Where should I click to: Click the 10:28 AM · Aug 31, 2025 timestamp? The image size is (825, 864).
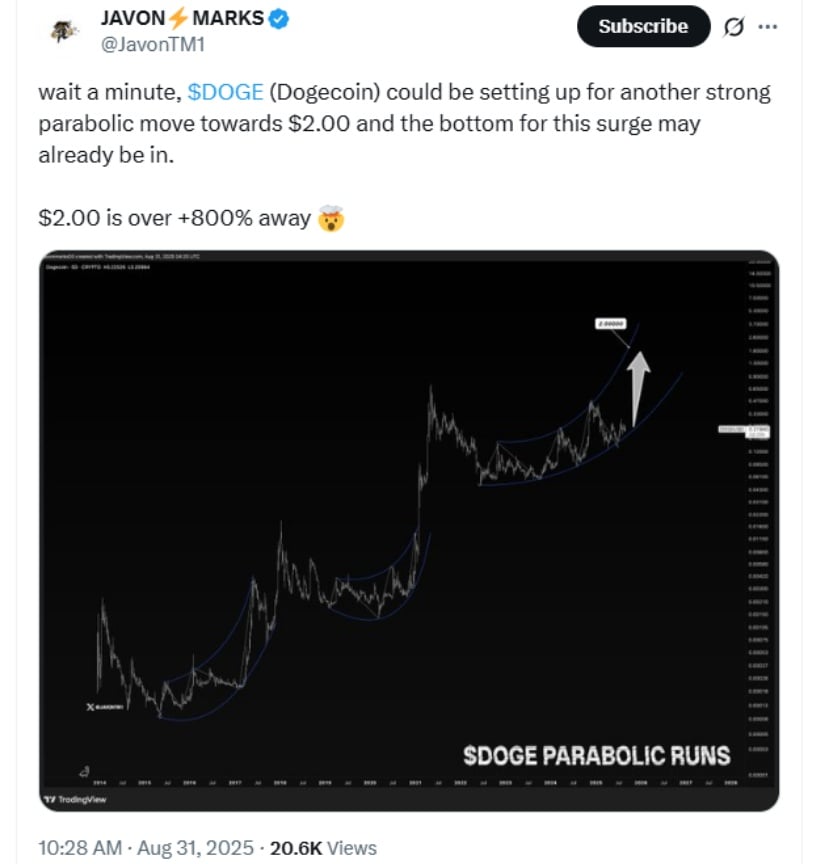click(146, 847)
